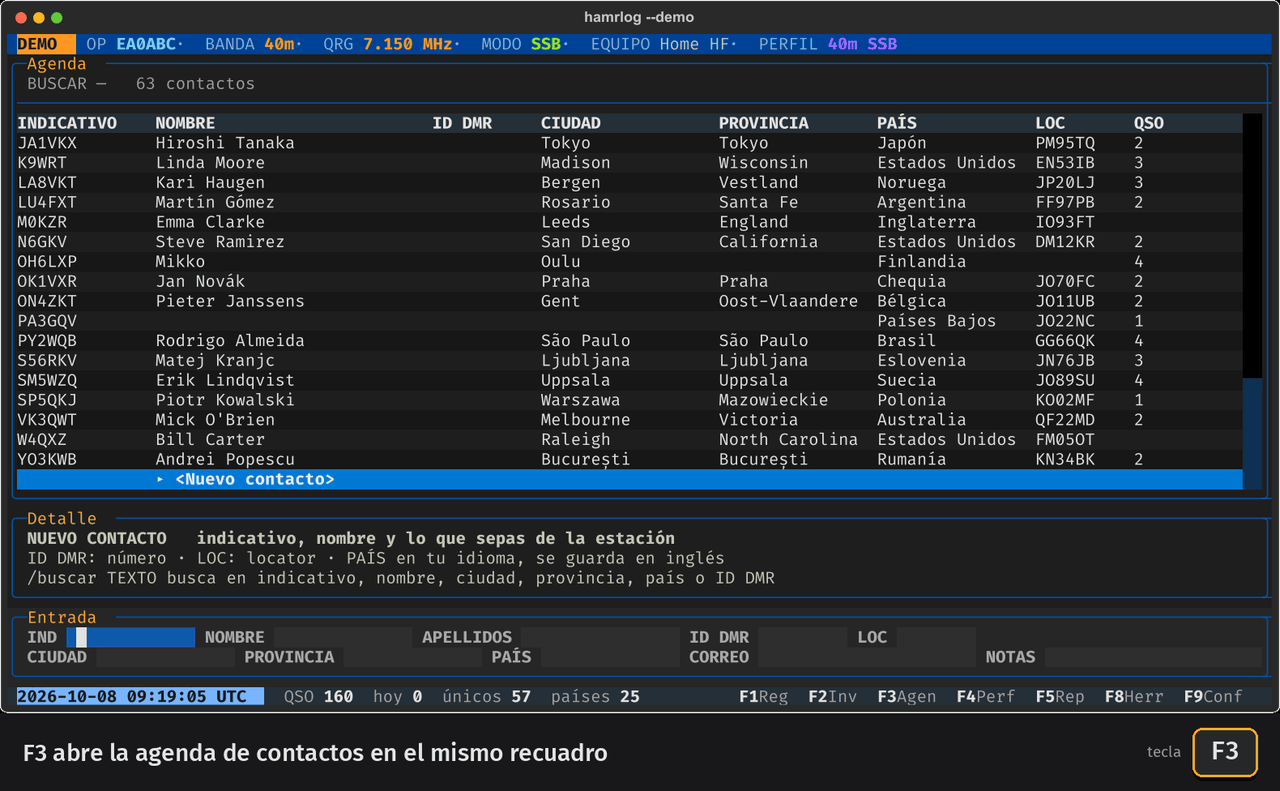The height and width of the screenshot is (791, 1280).
Task: Select the JA1VKX contact row
Action: (x=630, y=143)
